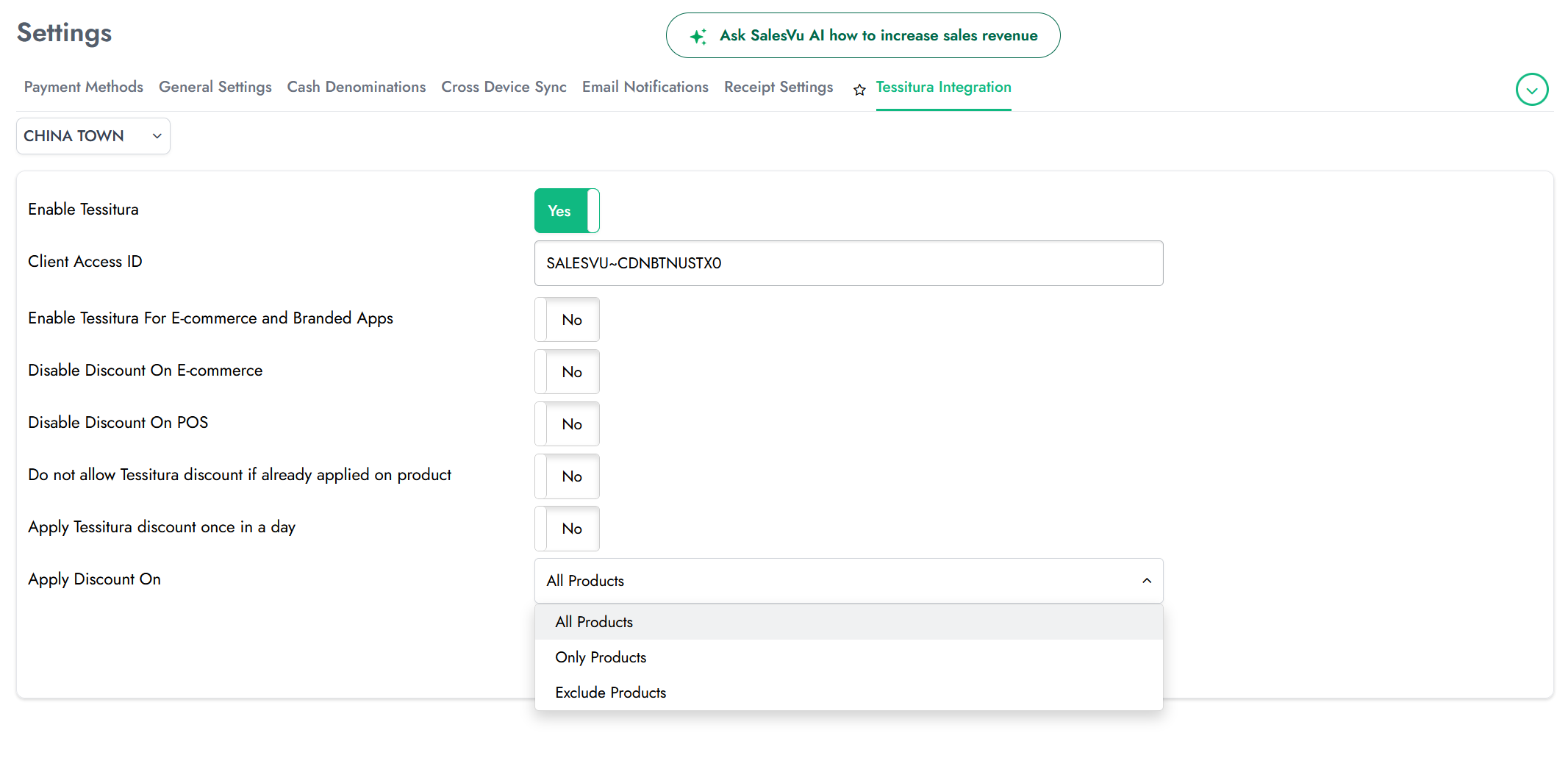The width and height of the screenshot is (1568, 758).
Task: Click the Apply Discount On label
Action: (94, 579)
